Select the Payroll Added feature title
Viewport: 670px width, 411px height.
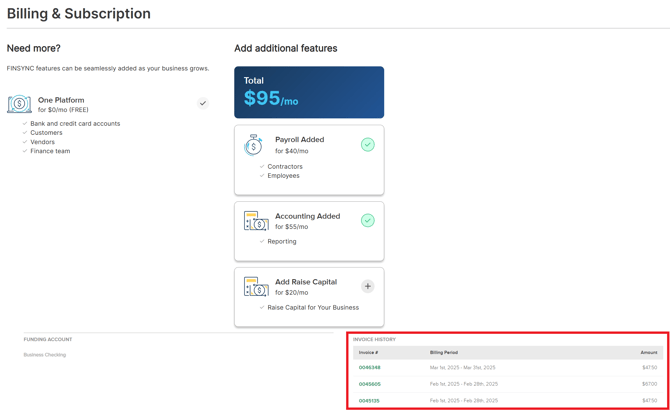tap(299, 140)
